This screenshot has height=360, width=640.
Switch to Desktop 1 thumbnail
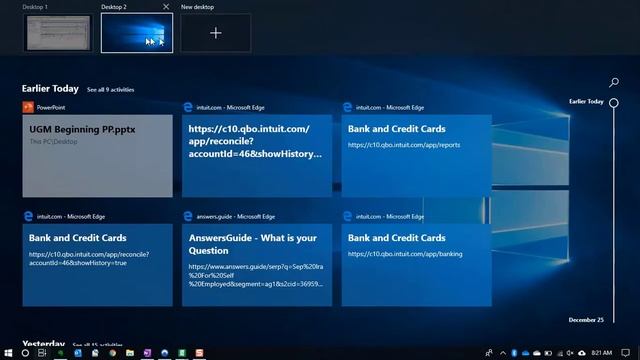point(58,33)
